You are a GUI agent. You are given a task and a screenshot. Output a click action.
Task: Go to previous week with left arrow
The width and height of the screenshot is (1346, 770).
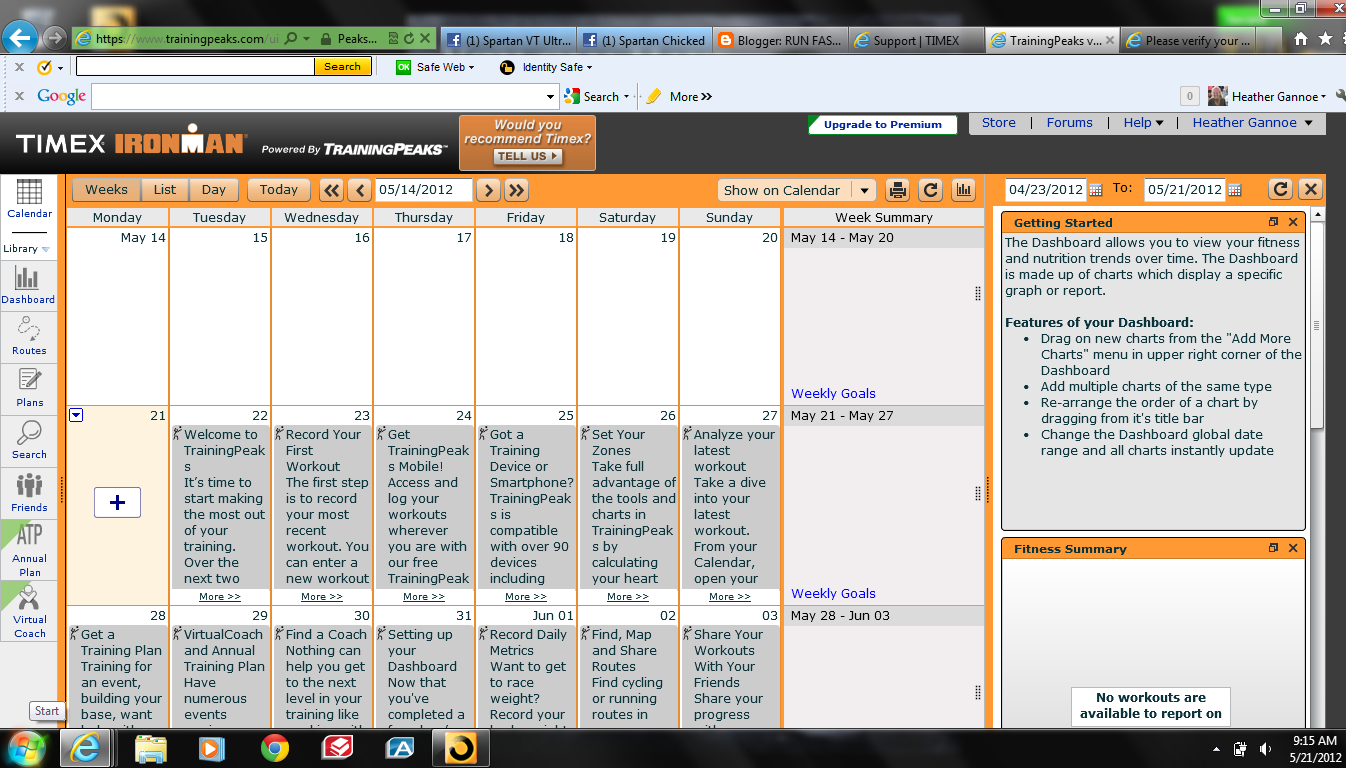tap(360, 190)
